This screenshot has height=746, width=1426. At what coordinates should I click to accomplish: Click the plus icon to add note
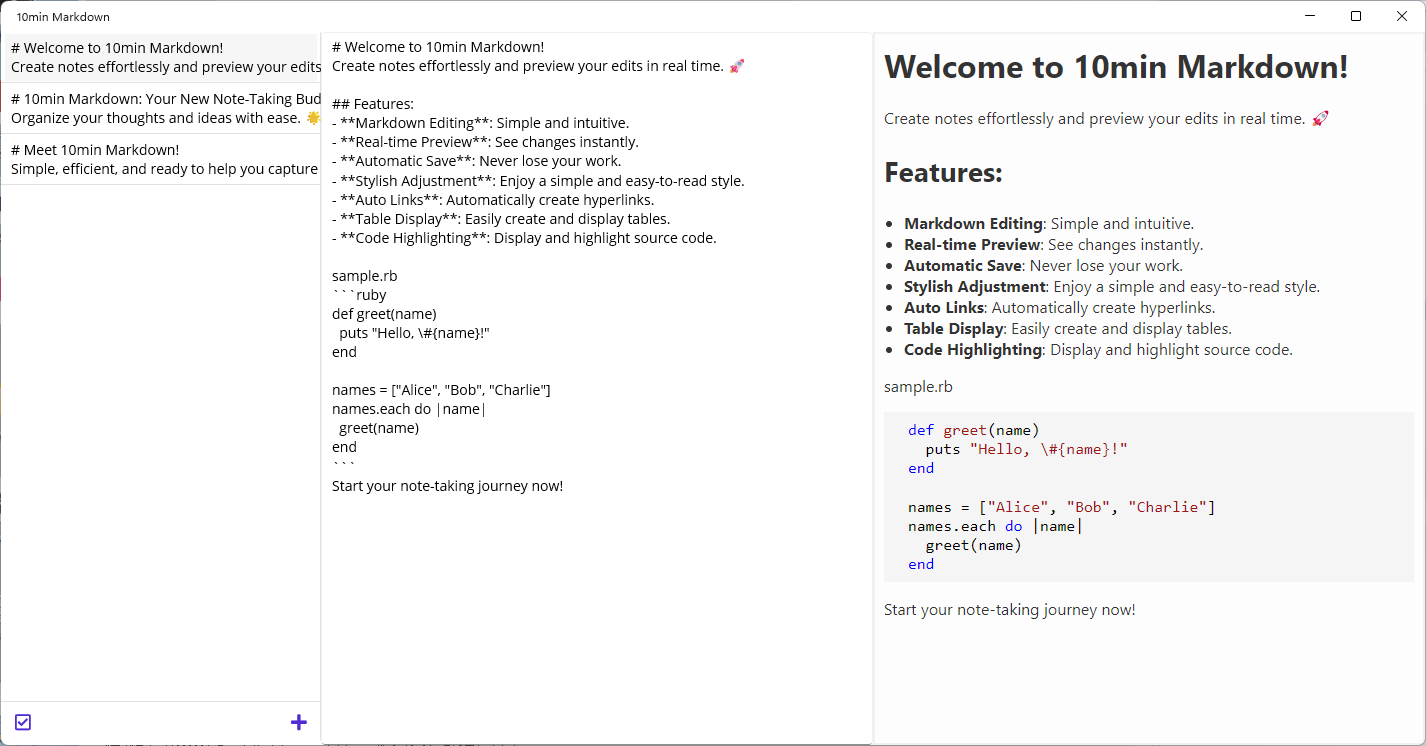(298, 722)
